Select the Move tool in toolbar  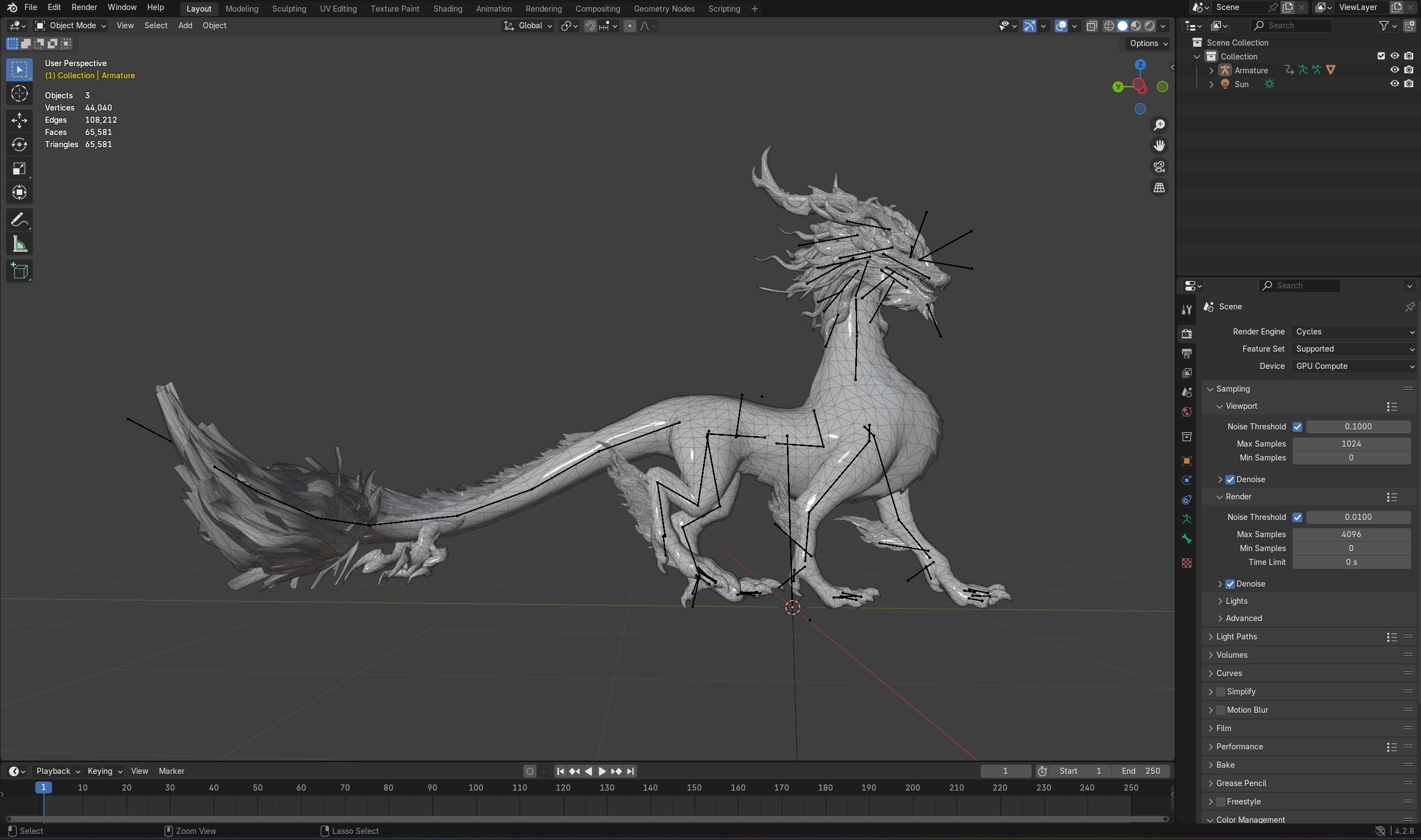(x=19, y=120)
